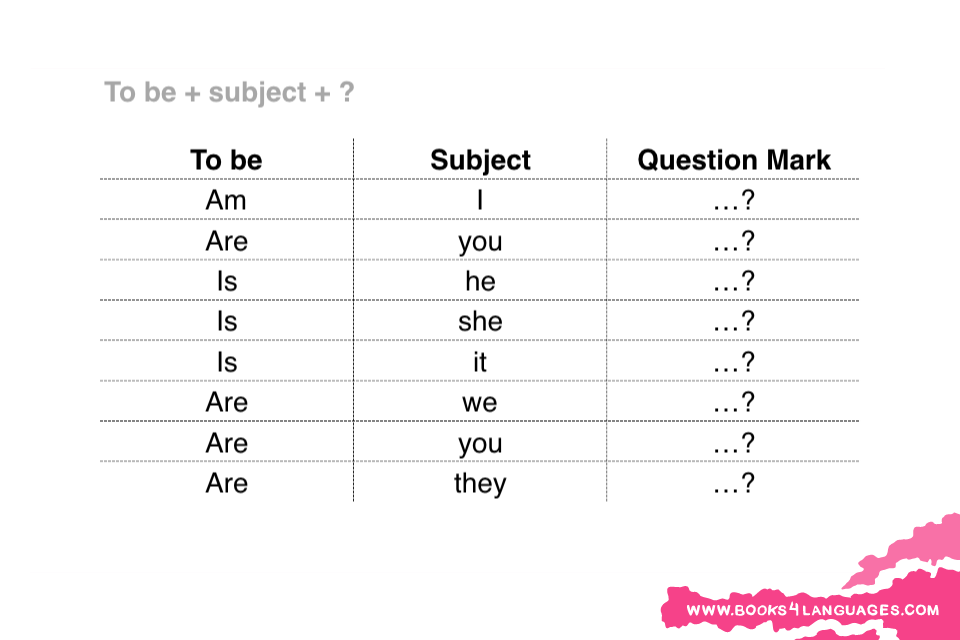Click the '...?' in the 'I' row

pyautogui.click(x=733, y=200)
